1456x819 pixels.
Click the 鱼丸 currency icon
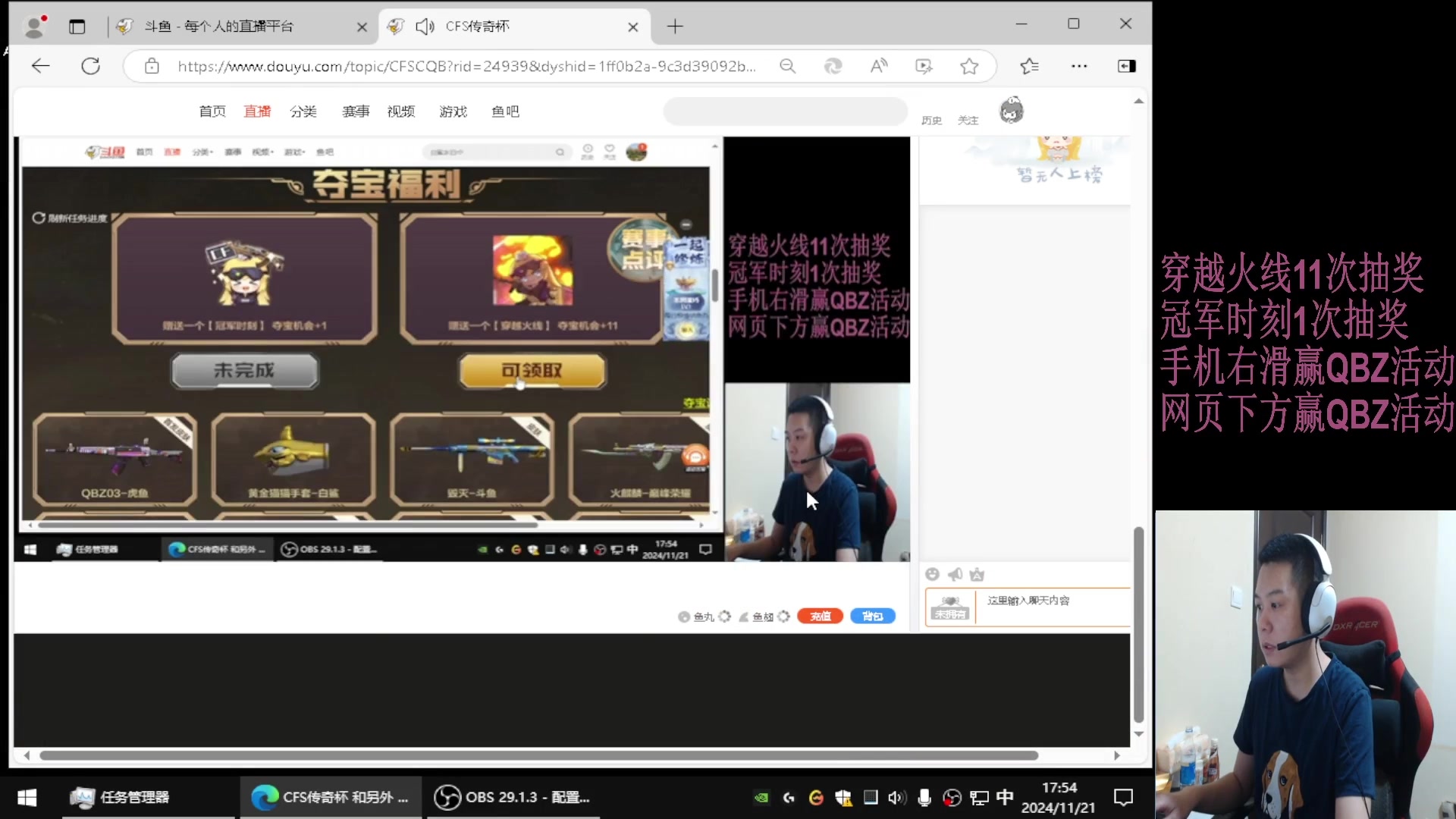coord(684,617)
